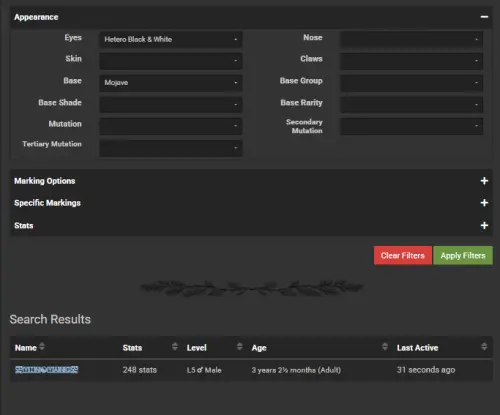Click the Specific Markings header label
Viewport: 500px width, 415px height.
click(47, 203)
